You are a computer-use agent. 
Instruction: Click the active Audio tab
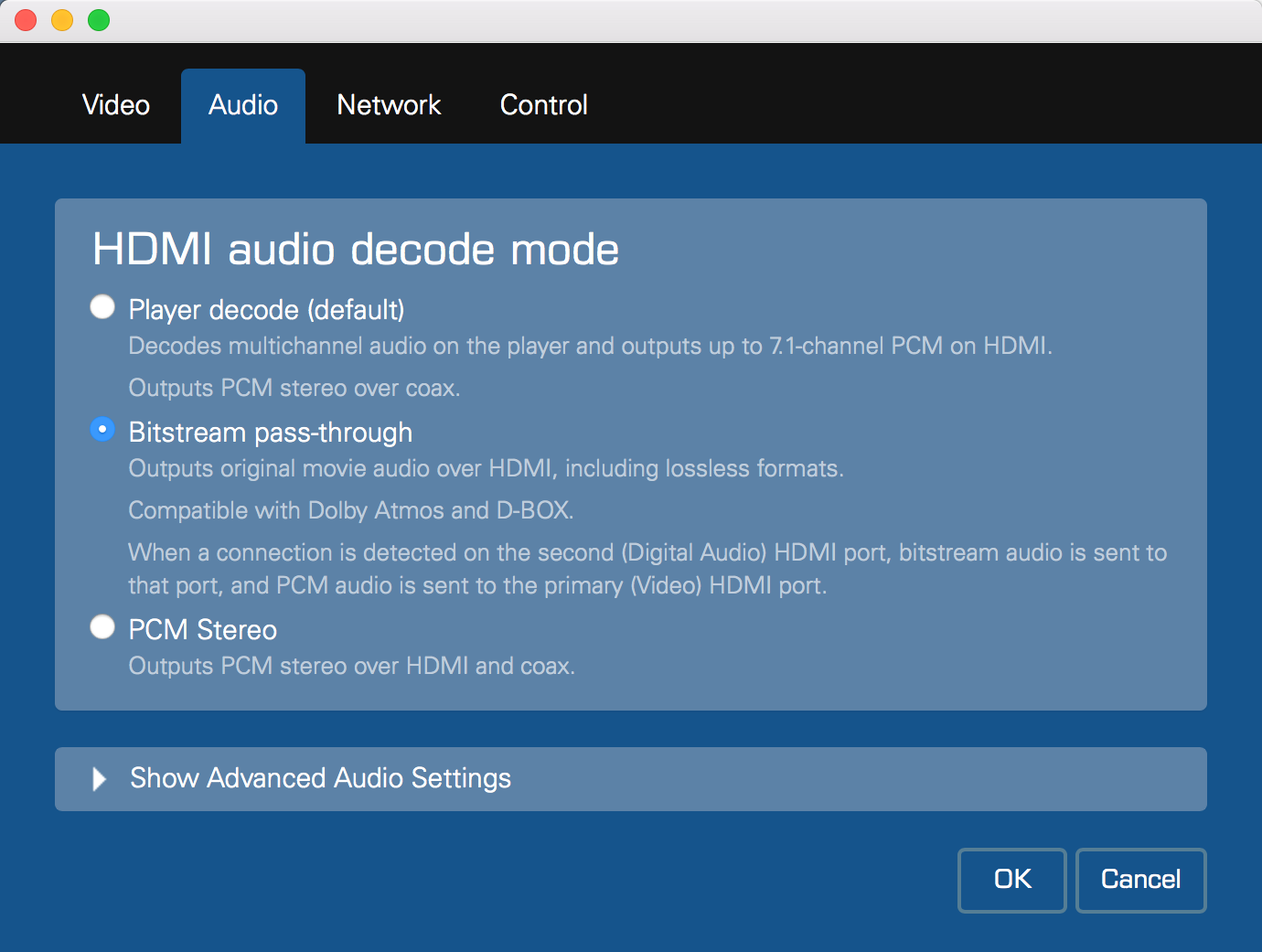(243, 105)
